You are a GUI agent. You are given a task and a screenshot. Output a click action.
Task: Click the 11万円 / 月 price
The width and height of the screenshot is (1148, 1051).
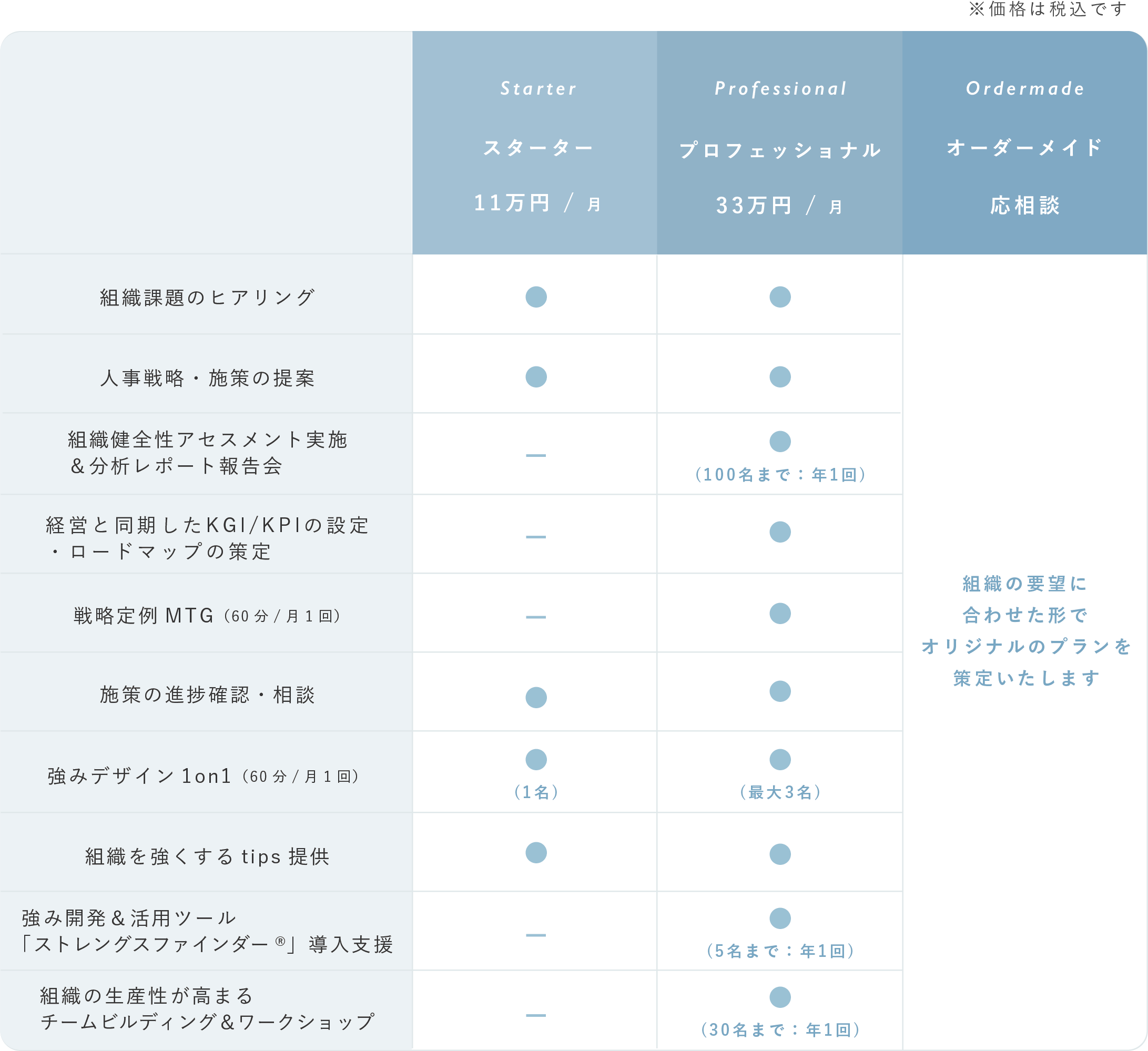coord(537,203)
